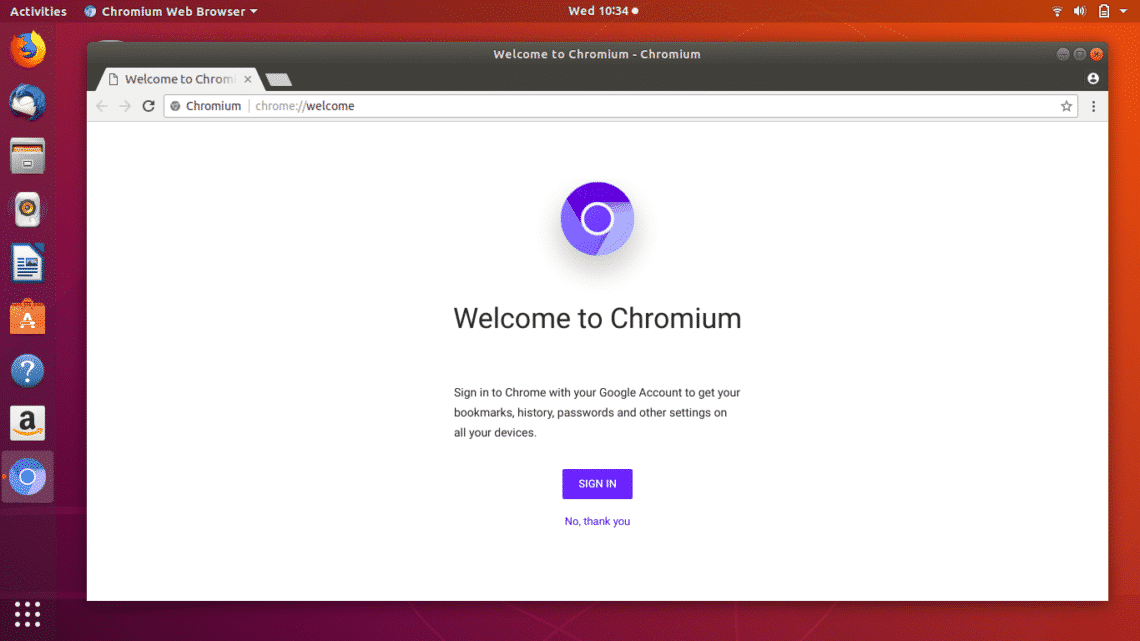Open Ubuntu Software from the dock

tap(28, 318)
